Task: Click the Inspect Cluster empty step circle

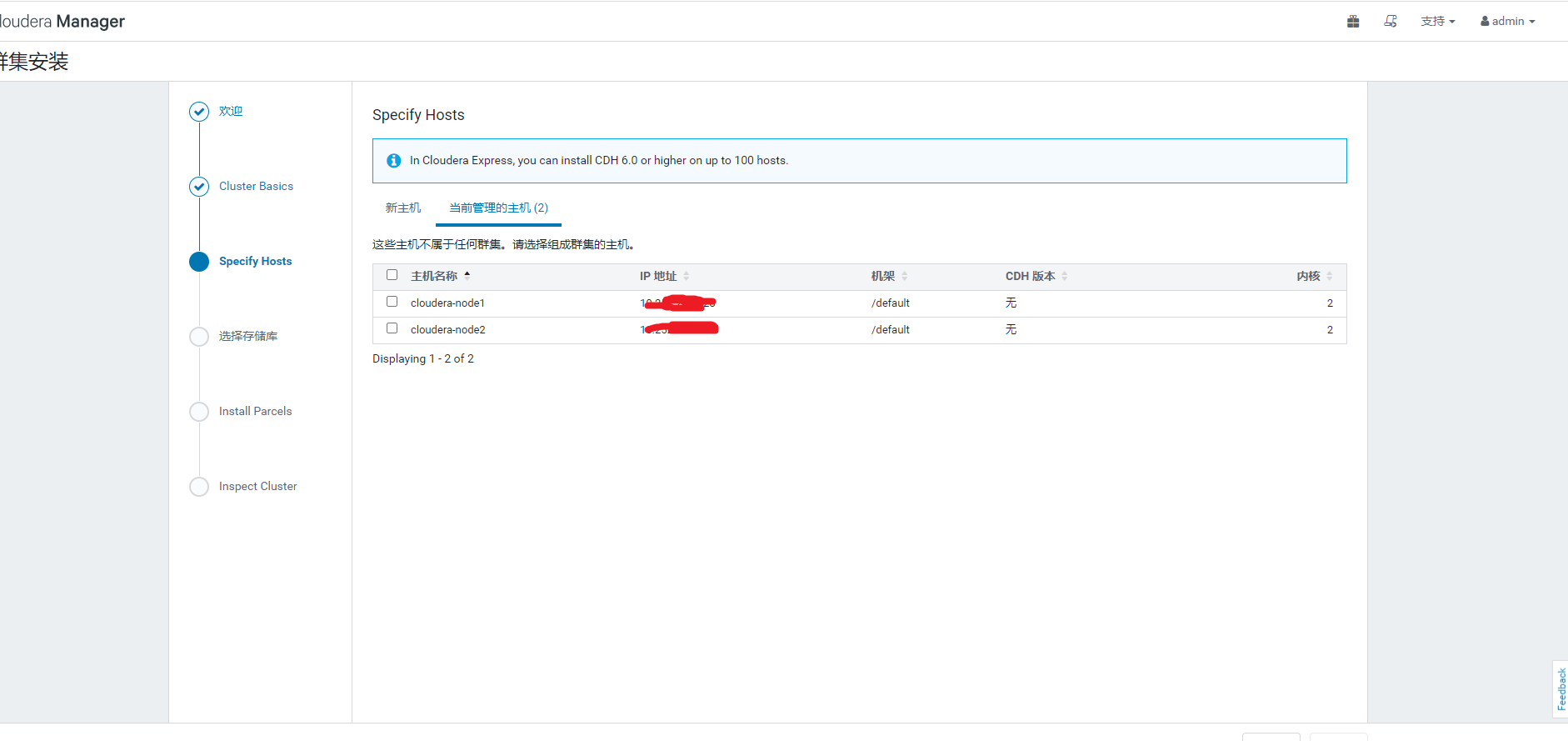Action: click(199, 487)
